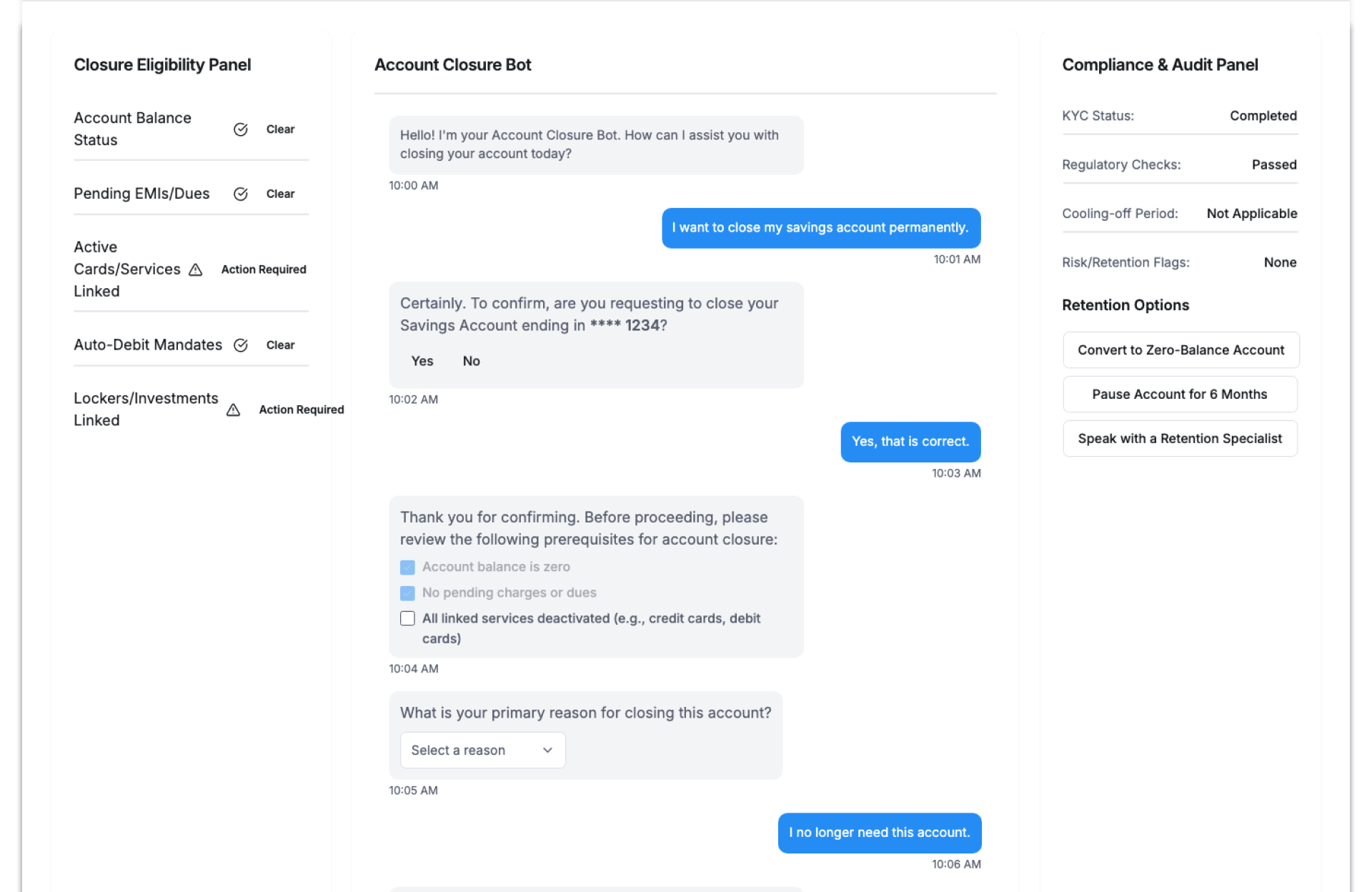The width and height of the screenshot is (1372, 892).
Task: Toggle the 'No pending charges or dues' checkbox
Action: tap(407, 593)
